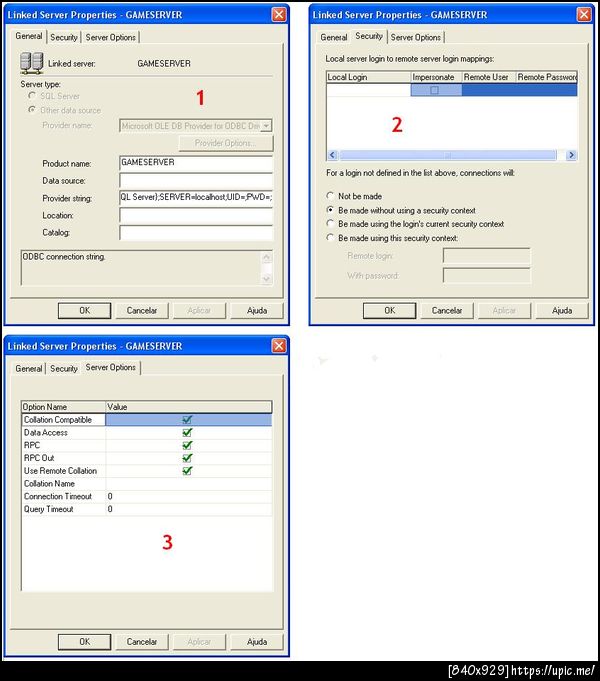Image resolution: width=600 pixels, height=681 pixels.
Task: Select the SQL Server radio button
Action: (32, 96)
